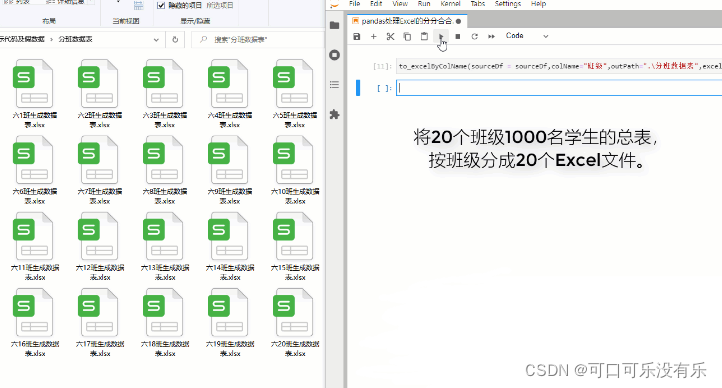This screenshot has height=388, width=722.
Task: Select file 六7班生成数据表.xlsx
Action: tap(99, 170)
